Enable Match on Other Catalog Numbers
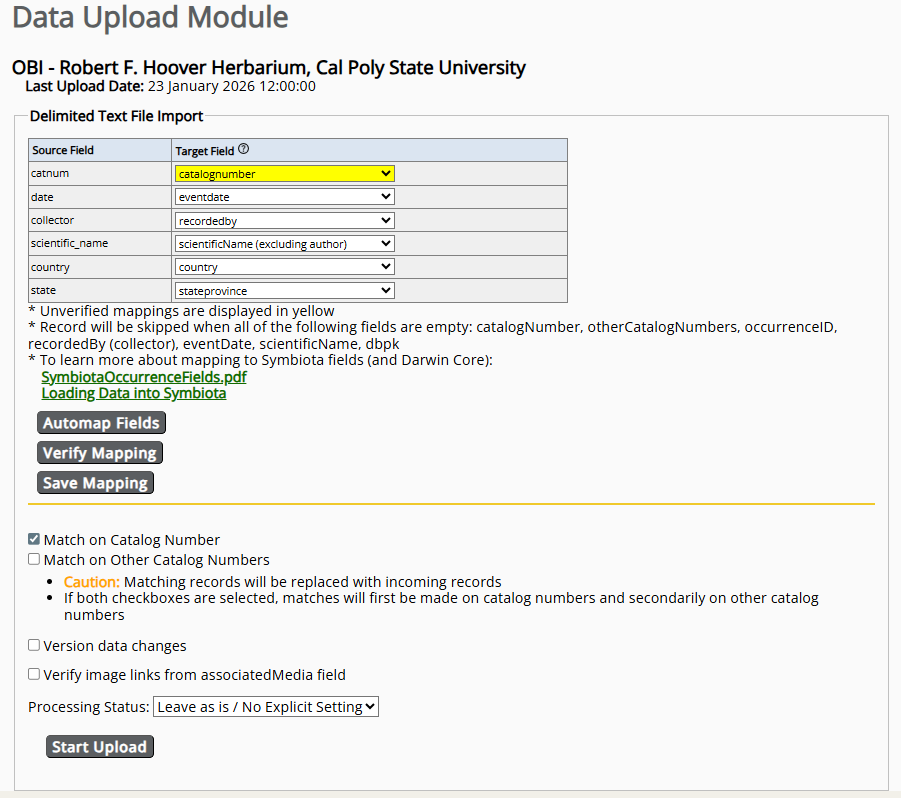Screen dimensions: 901x798 tap(33, 559)
